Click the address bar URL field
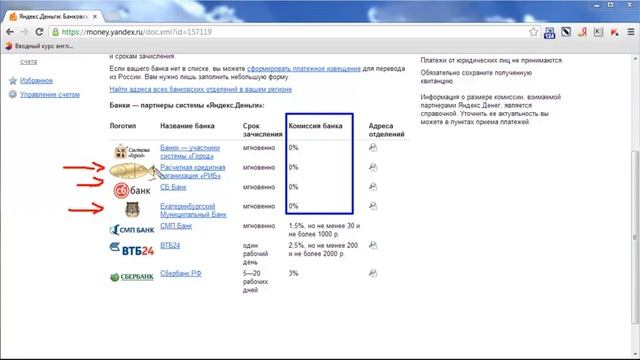The height and width of the screenshot is (360, 640). (295, 32)
